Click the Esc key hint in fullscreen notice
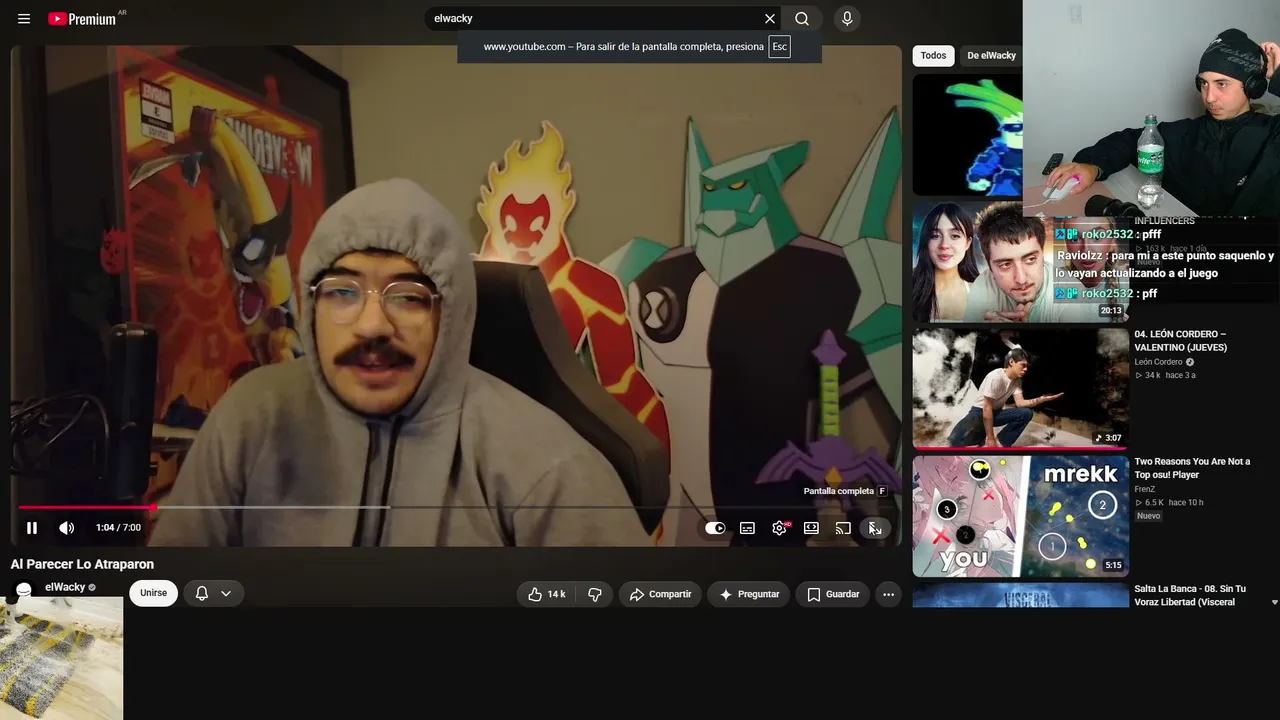The width and height of the screenshot is (1280, 720). pyautogui.click(x=779, y=46)
